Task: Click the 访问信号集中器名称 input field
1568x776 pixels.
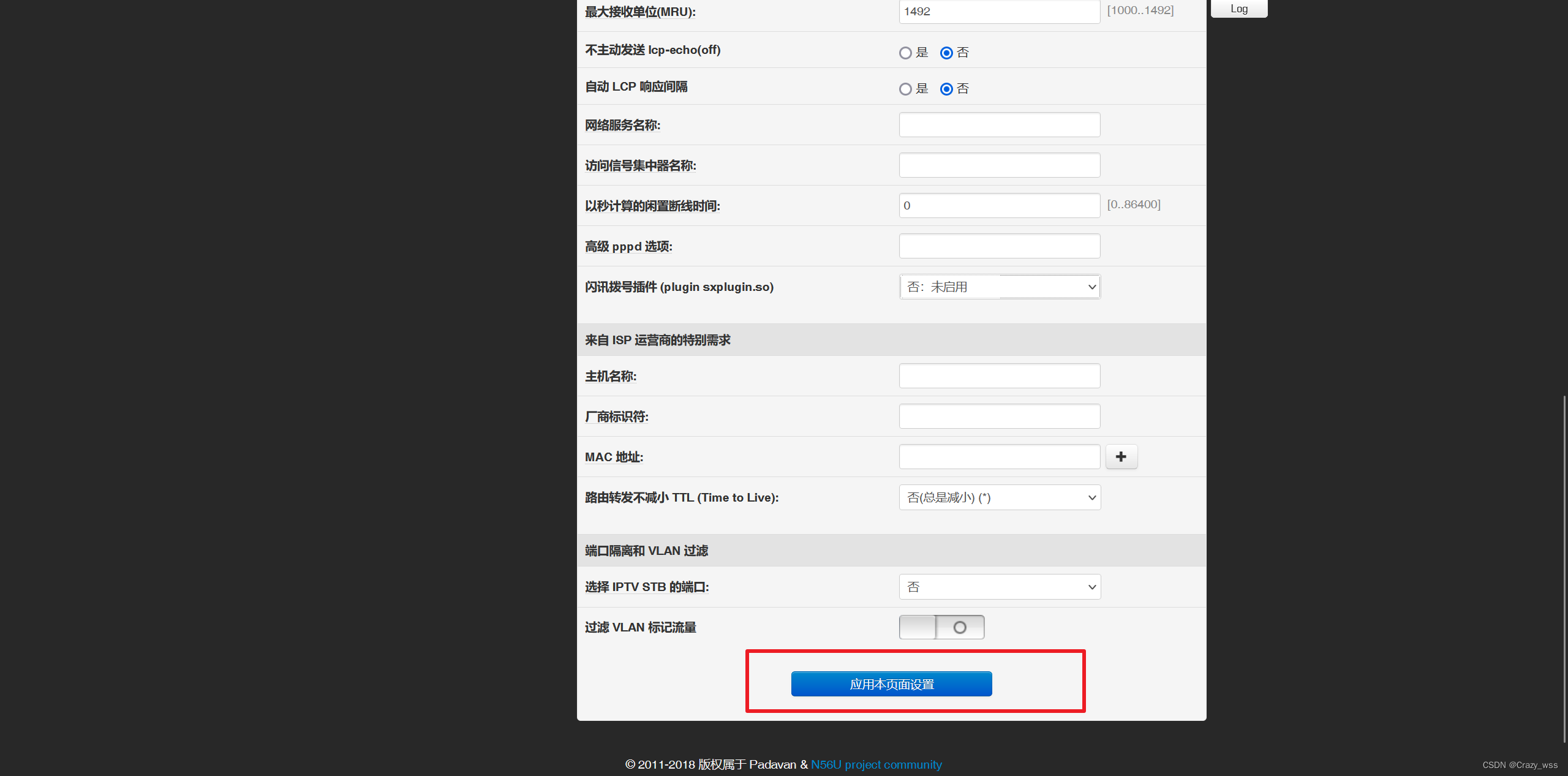Action: [999, 165]
